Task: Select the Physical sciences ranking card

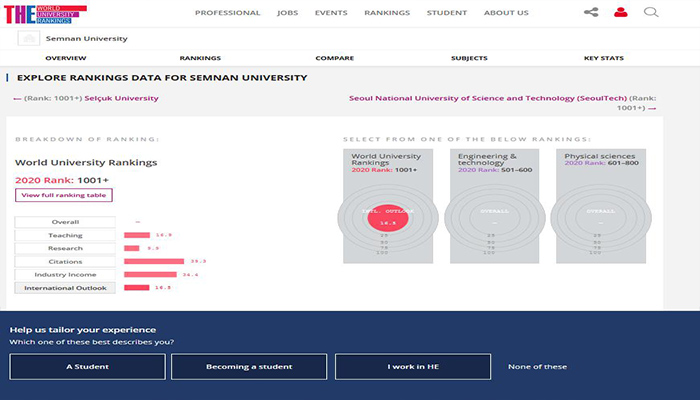Action: 601,206
